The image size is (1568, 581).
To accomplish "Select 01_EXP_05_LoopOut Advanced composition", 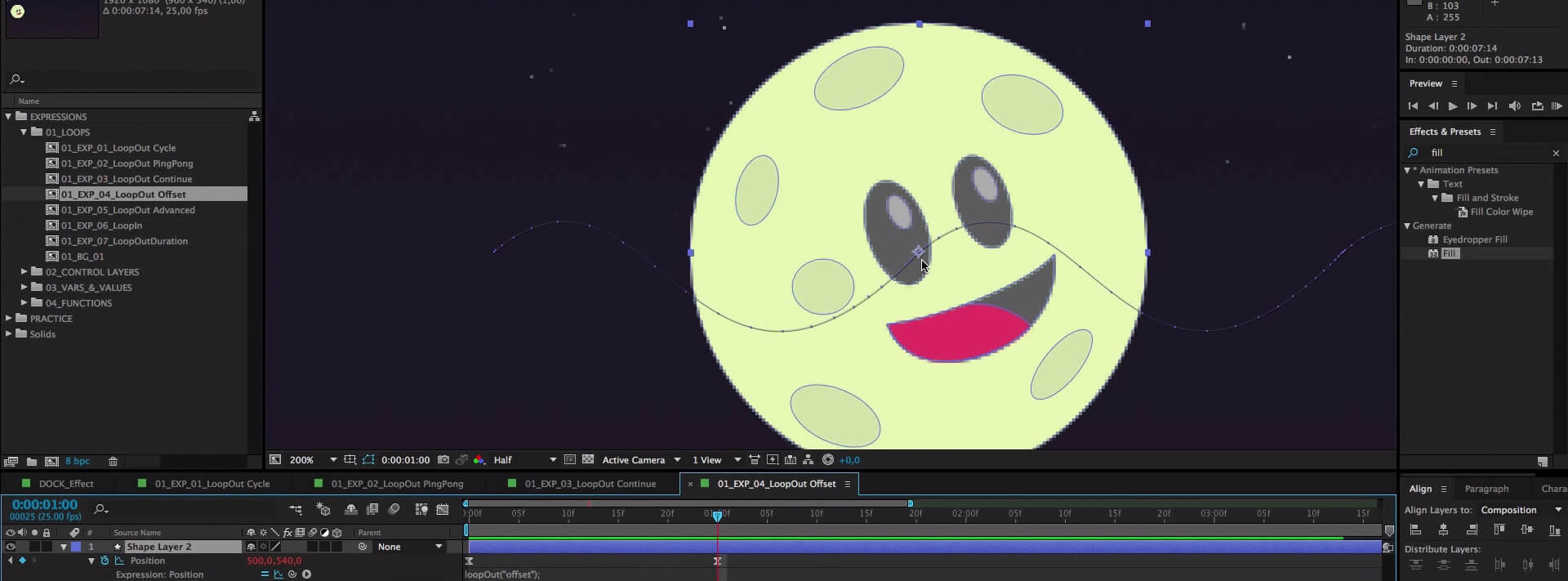I will tap(127, 210).
